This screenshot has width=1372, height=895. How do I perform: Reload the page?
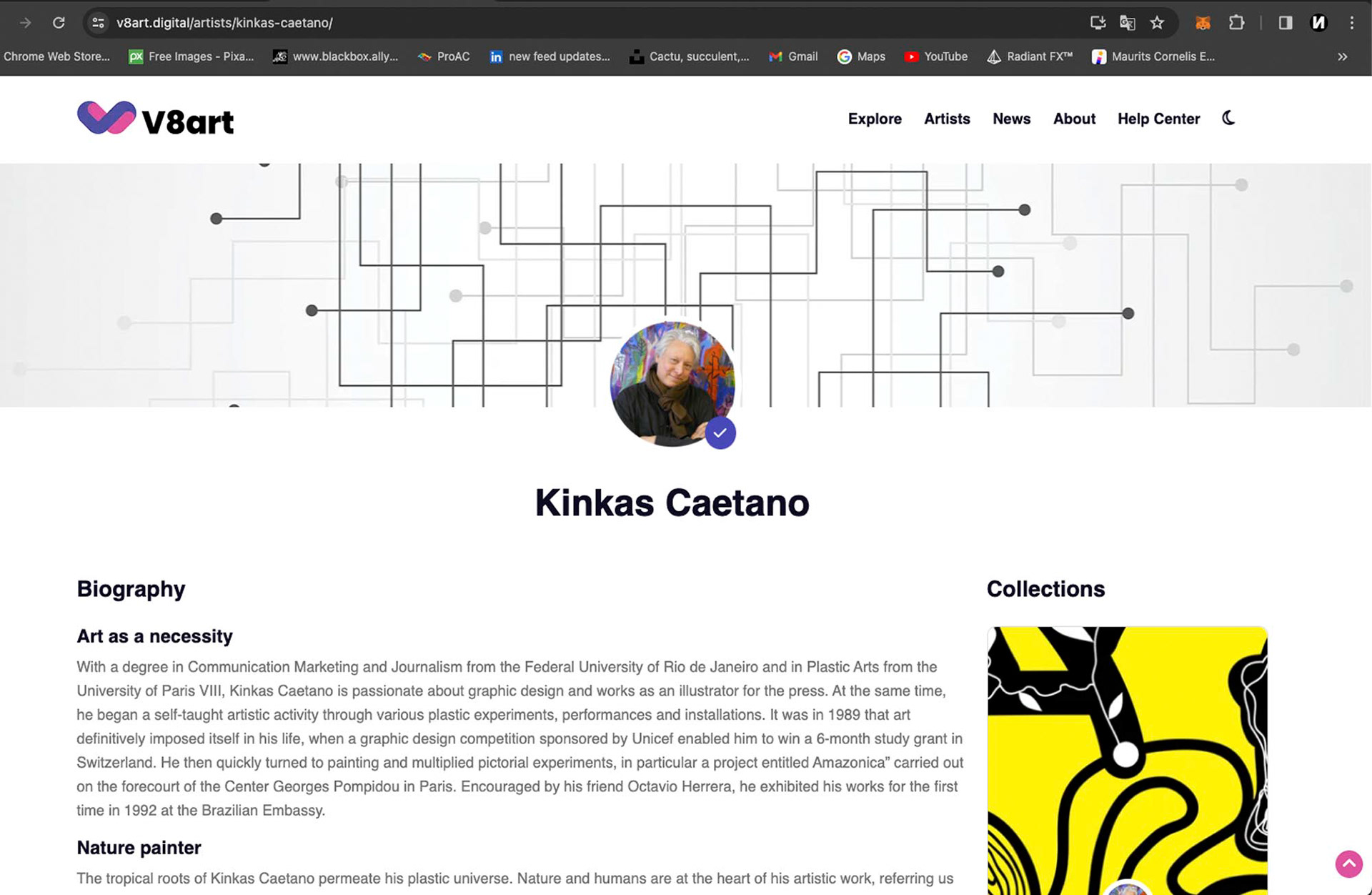point(59,23)
